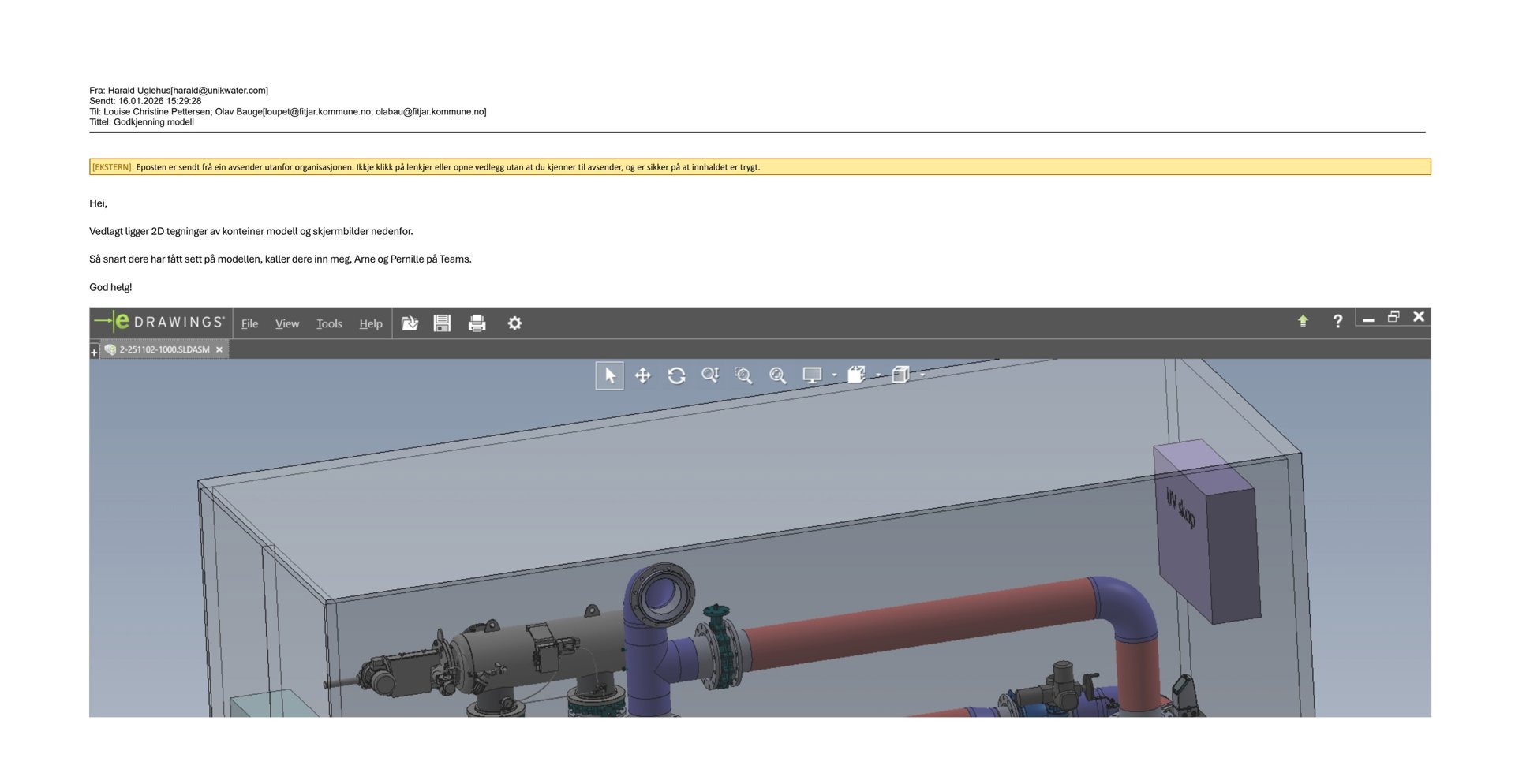The width and height of the screenshot is (1515, 784).
Task: Toggle full screen display mode
Action: tap(813, 376)
